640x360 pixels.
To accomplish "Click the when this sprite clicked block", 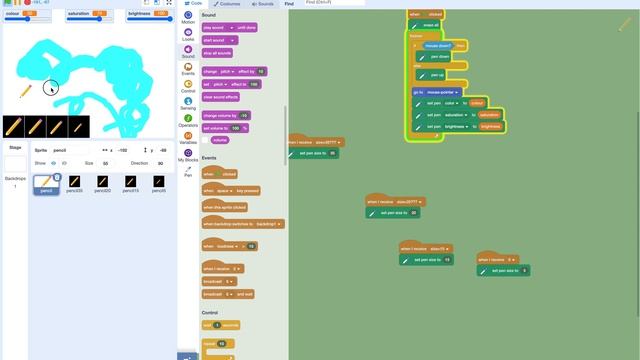I will pyautogui.click(x=224, y=206).
